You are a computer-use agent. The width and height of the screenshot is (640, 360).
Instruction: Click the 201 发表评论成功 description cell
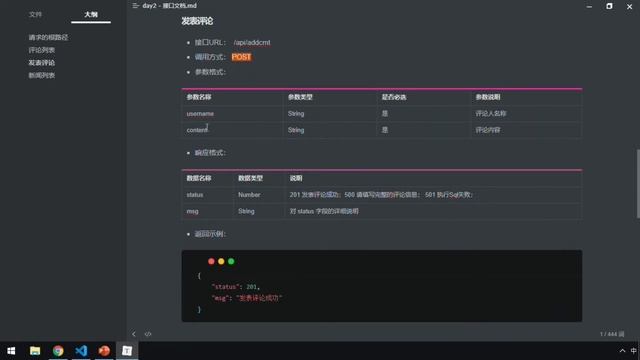381,195
